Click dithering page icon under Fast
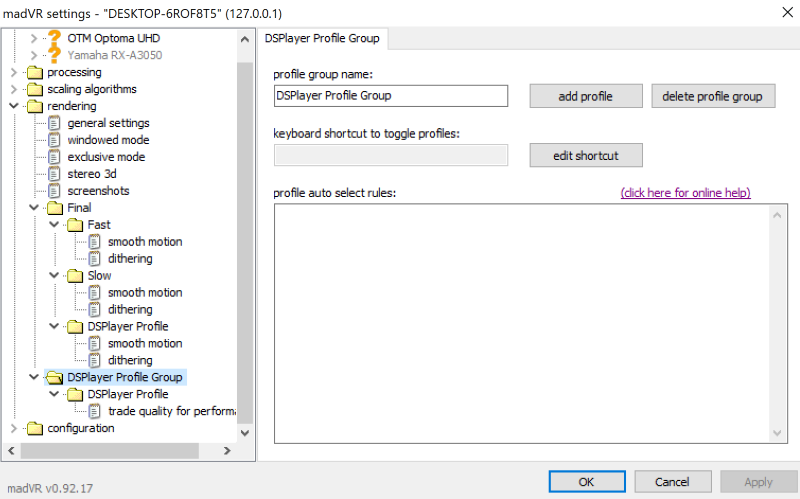 click(94, 258)
